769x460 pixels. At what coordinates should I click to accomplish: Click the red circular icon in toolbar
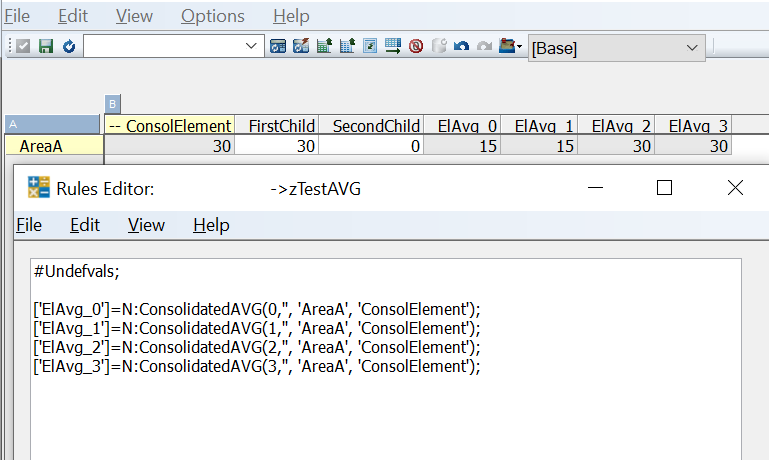coord(415,46)
